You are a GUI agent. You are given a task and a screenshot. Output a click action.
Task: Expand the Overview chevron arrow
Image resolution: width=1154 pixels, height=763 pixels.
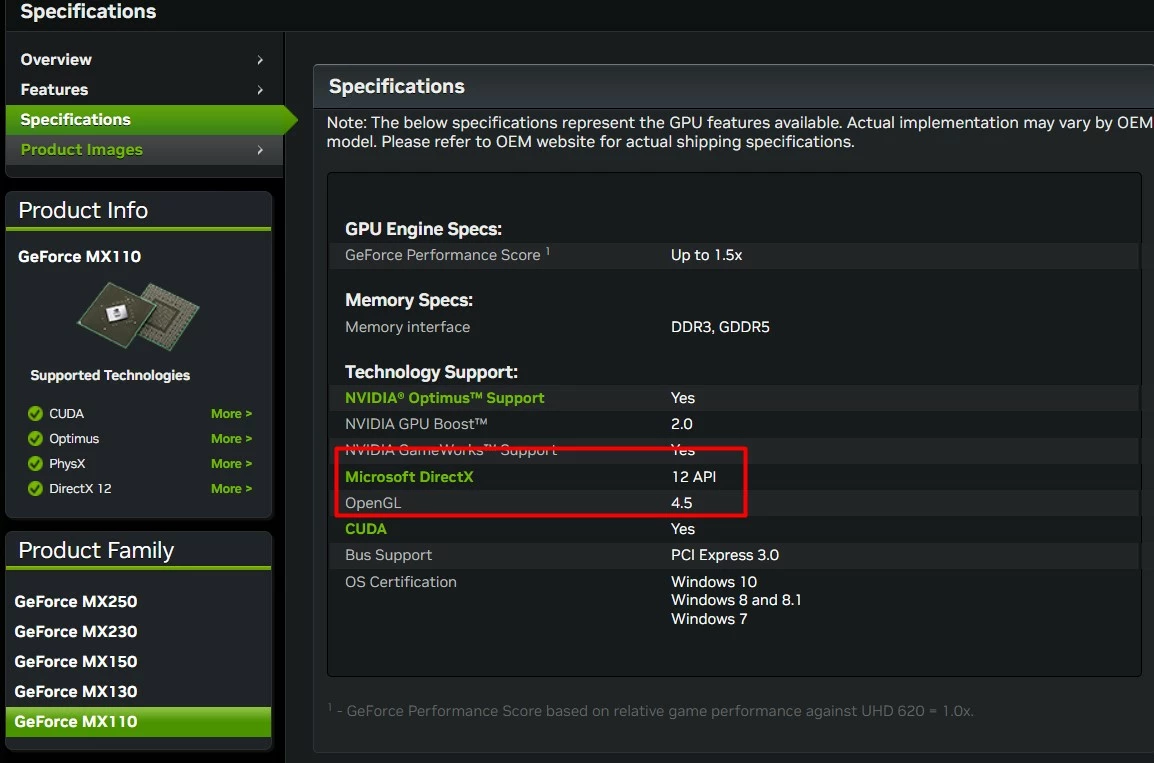(260, 60)
